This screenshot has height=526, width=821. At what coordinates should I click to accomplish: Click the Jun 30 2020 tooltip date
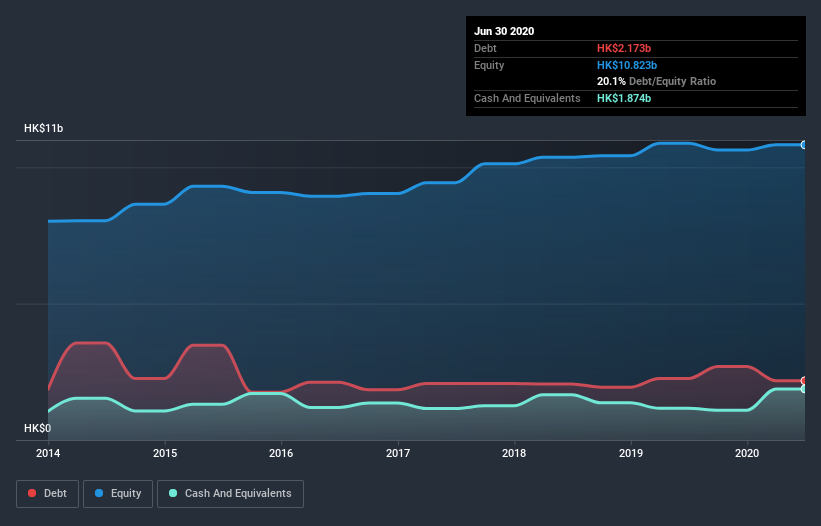point(504,31)
